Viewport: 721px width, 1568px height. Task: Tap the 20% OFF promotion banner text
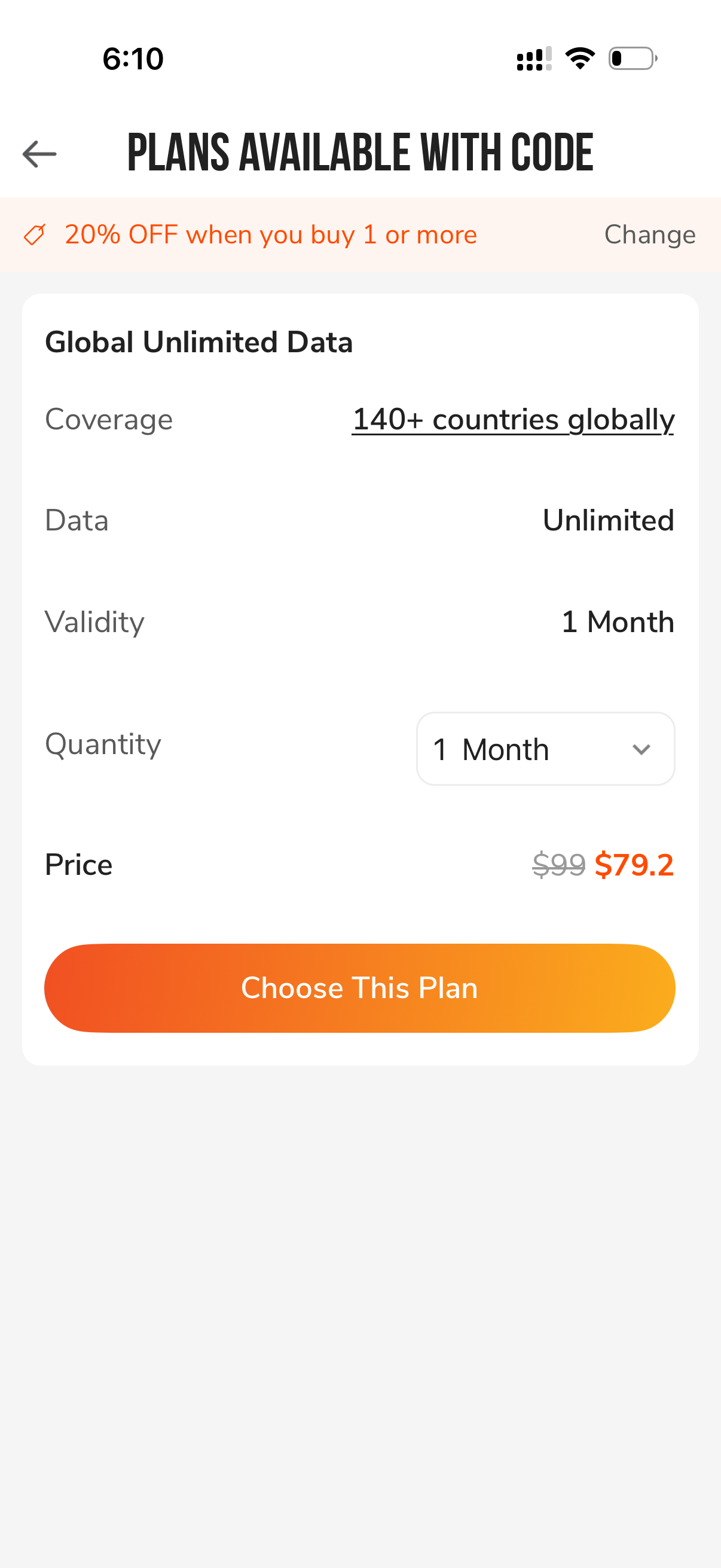coord(271,234)
